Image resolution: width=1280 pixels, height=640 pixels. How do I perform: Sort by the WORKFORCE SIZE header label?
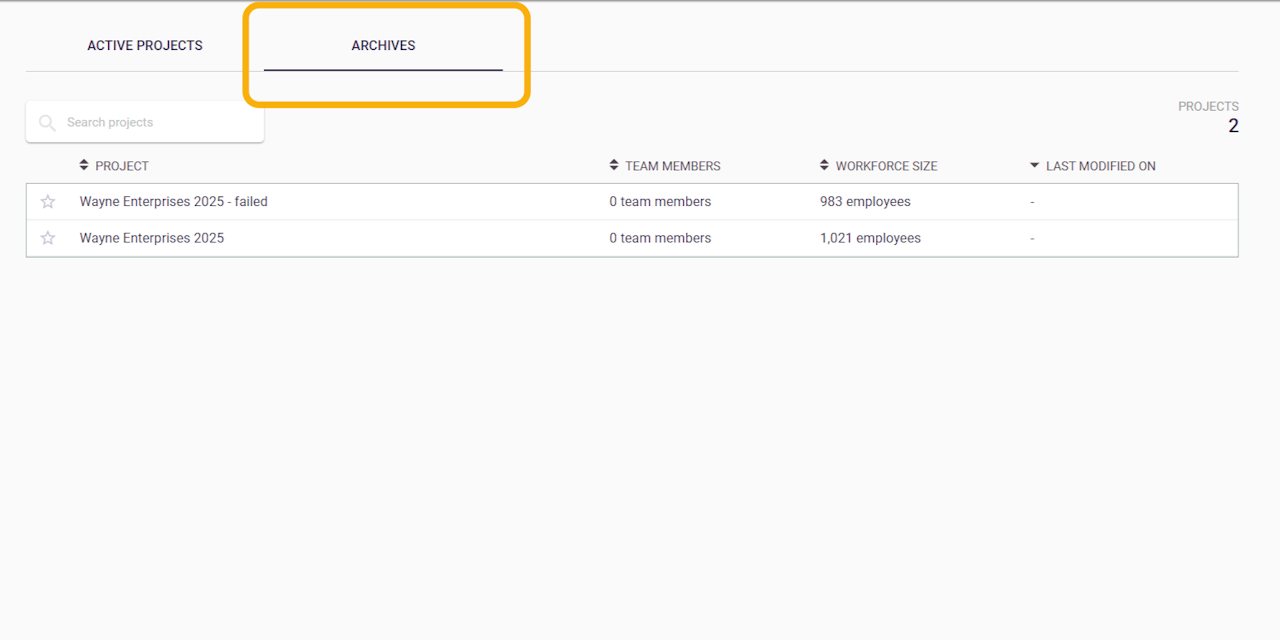[x=886, y=166]
